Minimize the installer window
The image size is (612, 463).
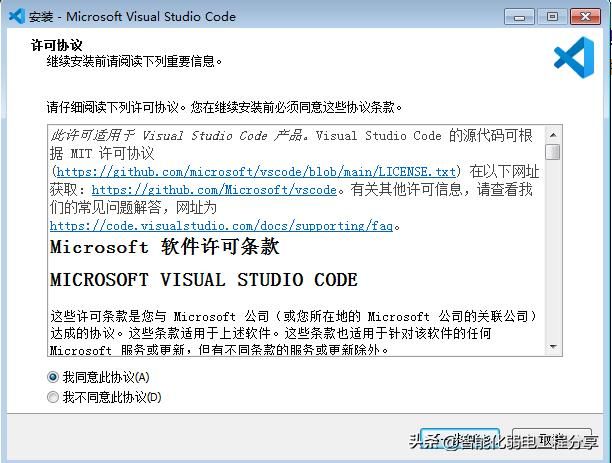518,16
